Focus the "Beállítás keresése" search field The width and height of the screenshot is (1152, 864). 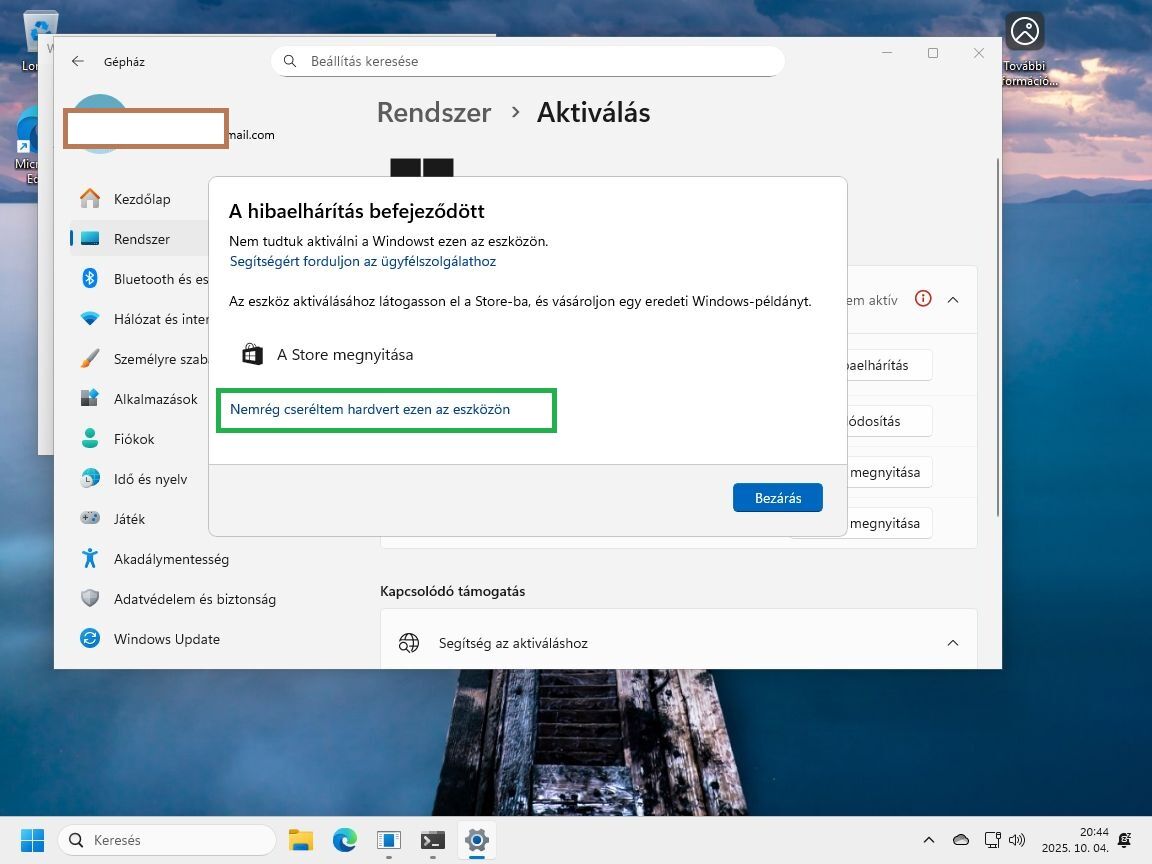point(528,61)
